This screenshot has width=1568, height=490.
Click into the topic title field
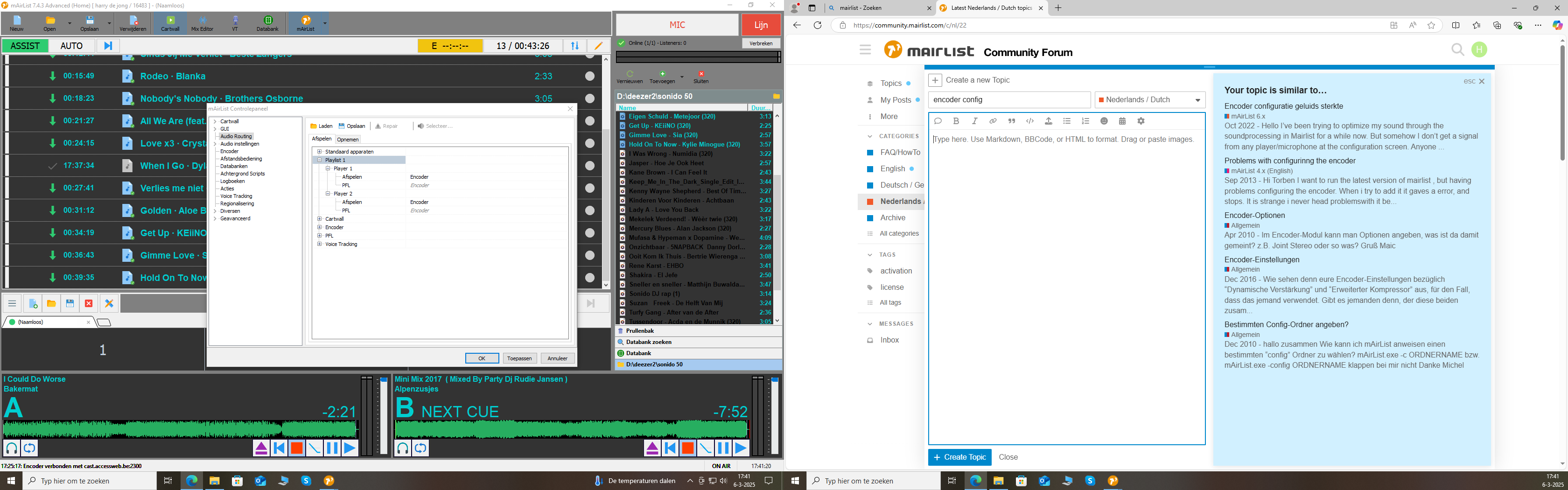(x=1009, y=100)
